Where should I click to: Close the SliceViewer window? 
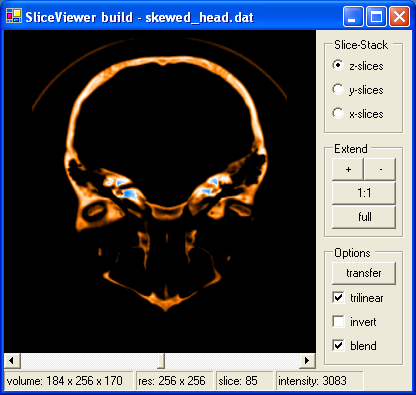399,16
